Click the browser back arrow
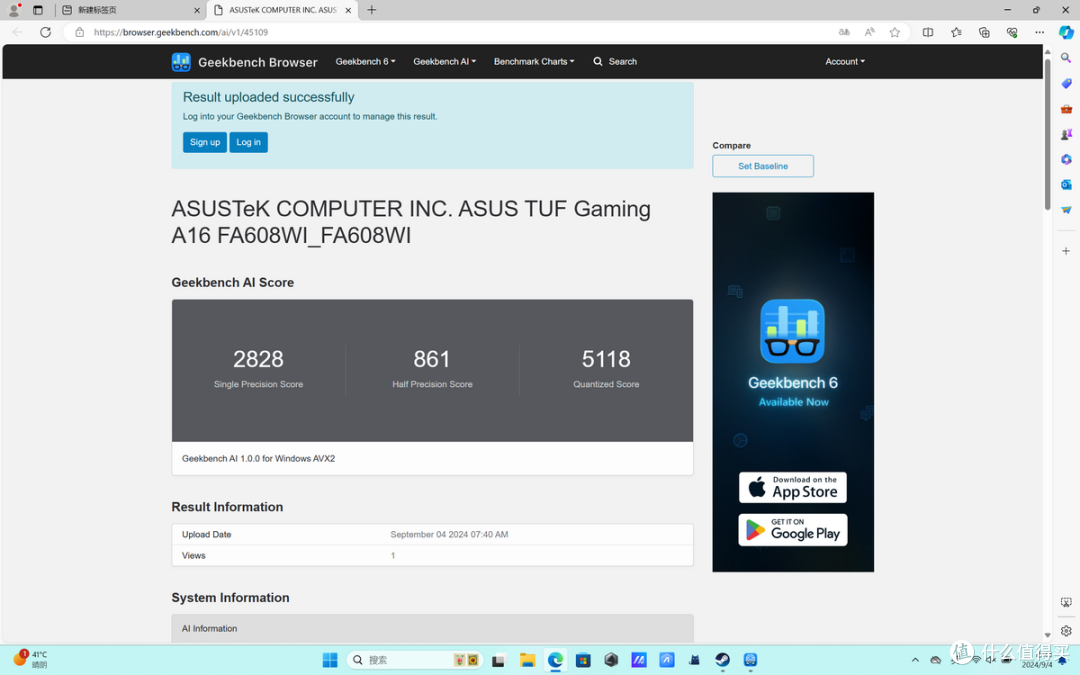Screen dimensions: 1080x675 coord(18,32)
